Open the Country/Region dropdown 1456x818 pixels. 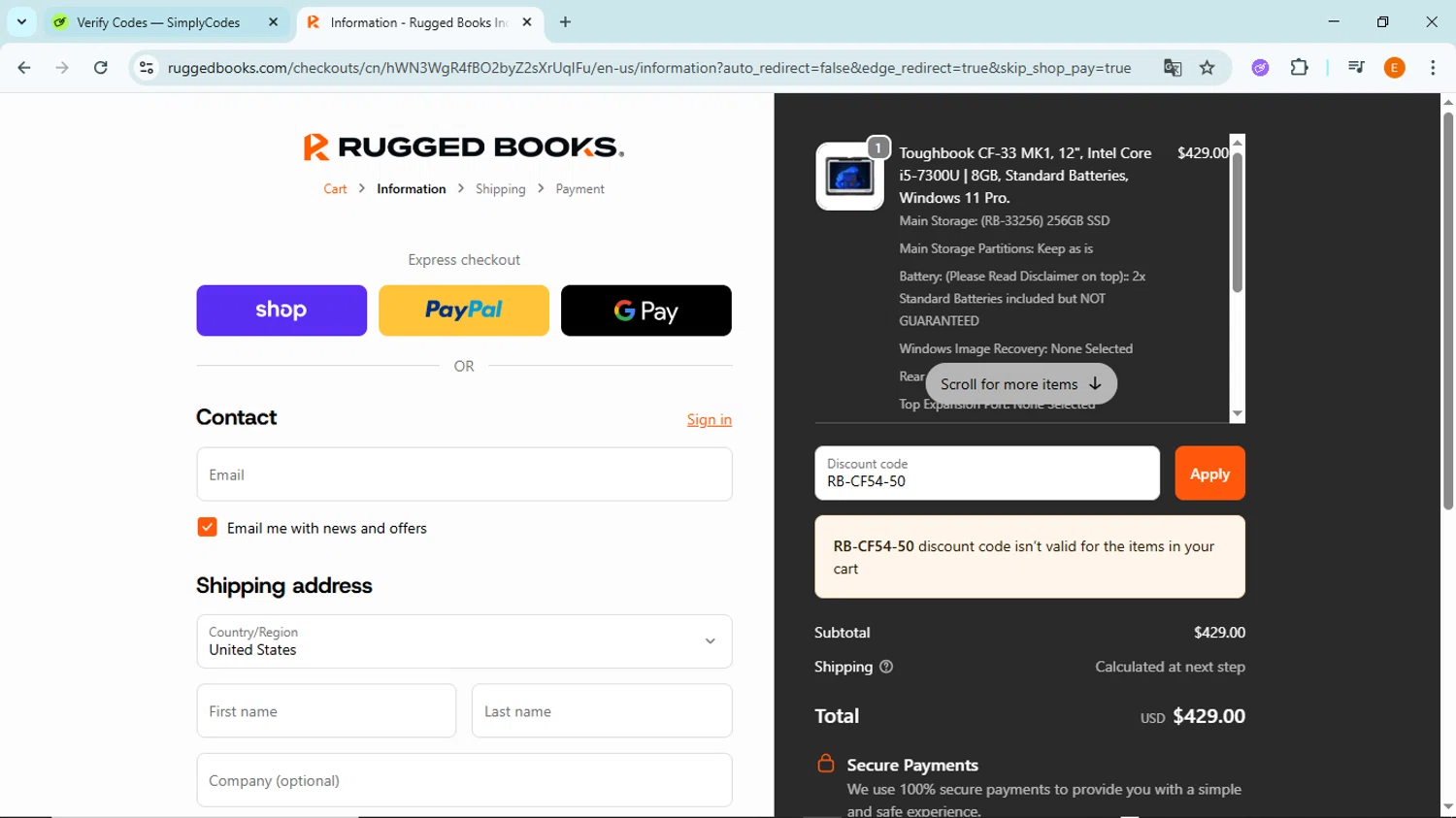pos(464,641)
